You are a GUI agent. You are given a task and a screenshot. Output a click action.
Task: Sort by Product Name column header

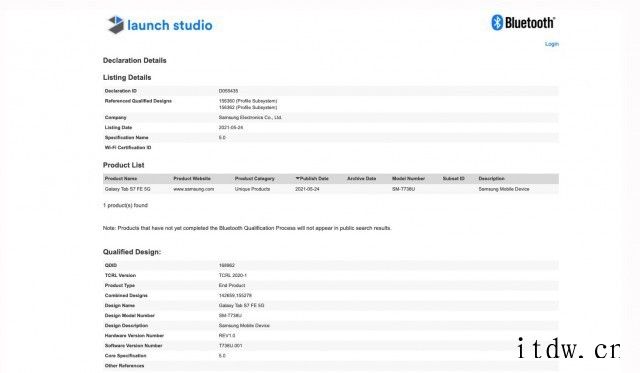[121, 179]
